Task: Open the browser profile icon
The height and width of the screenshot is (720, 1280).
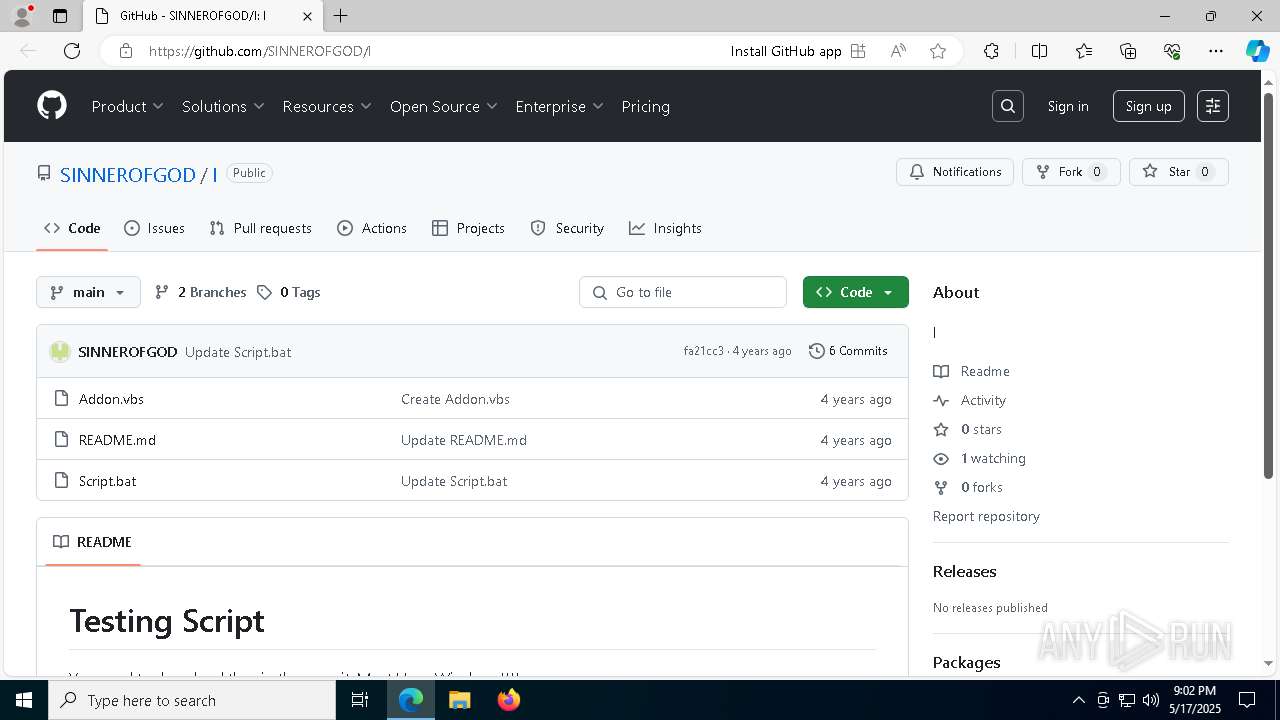Action: [x=21, y=16]
